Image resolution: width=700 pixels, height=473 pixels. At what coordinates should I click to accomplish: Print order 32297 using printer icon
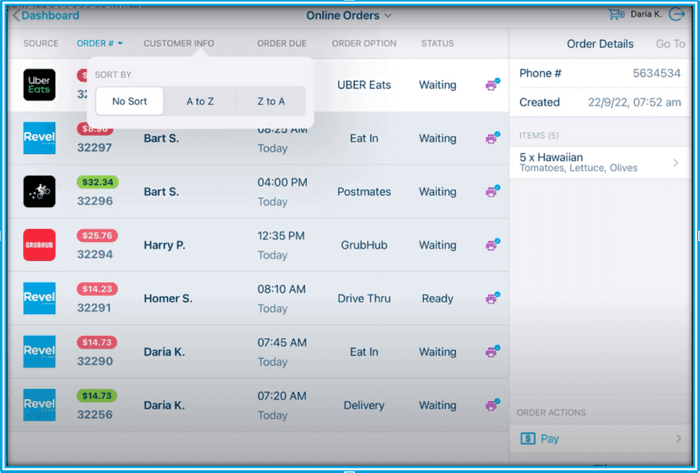[x=492, y=138]
